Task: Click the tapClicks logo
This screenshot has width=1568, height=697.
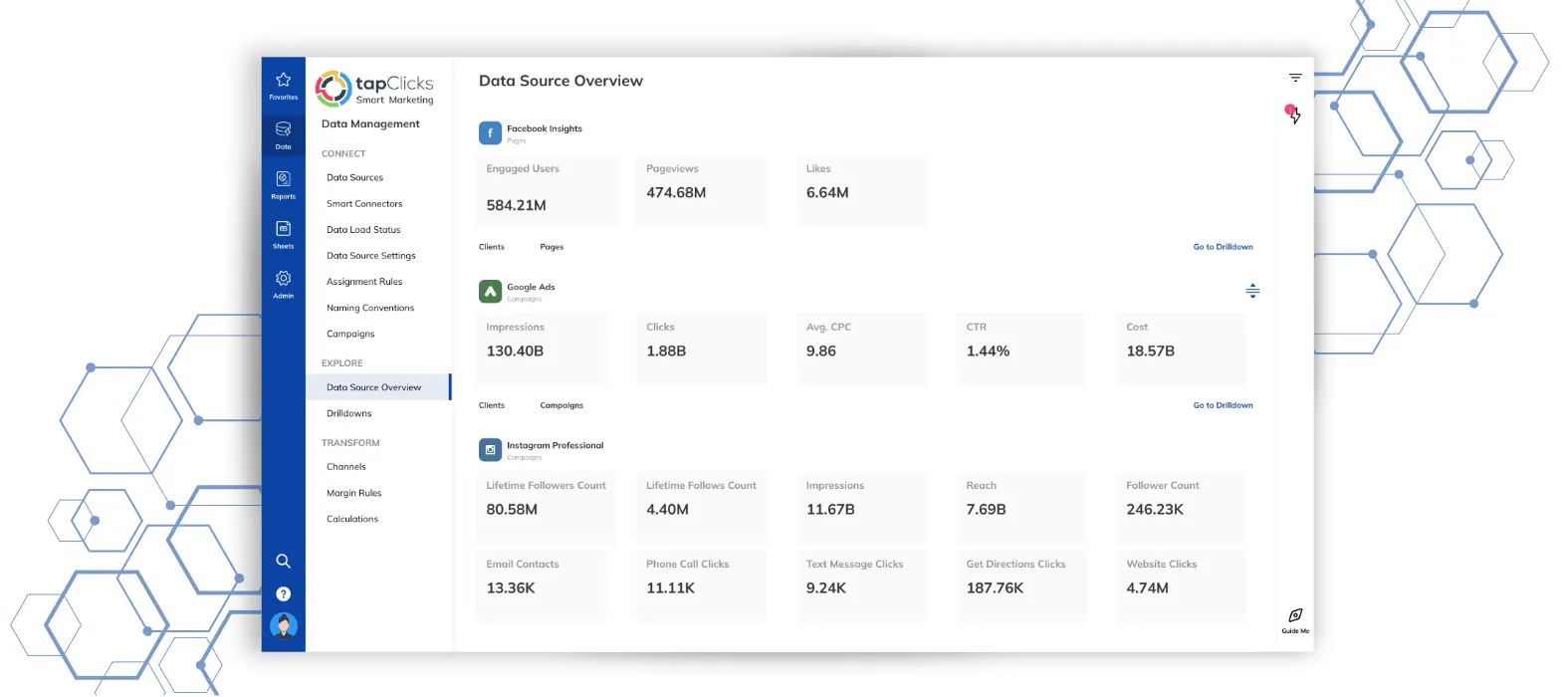Action: click(375, 89)
